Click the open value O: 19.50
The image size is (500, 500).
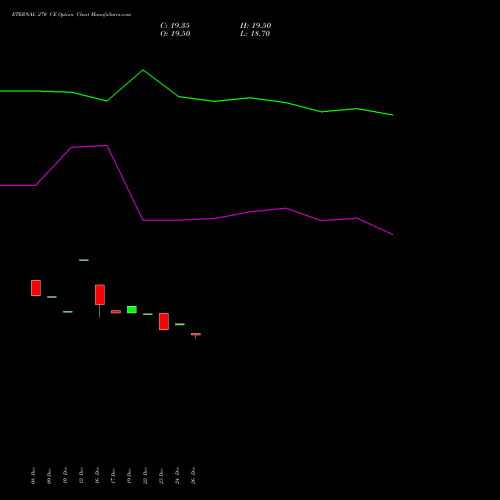(x=175, y=34)
